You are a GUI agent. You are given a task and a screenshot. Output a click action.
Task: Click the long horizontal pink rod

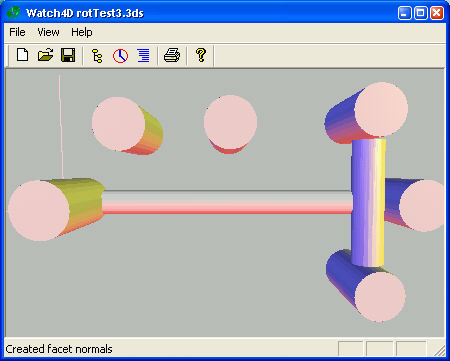[227, 202]
